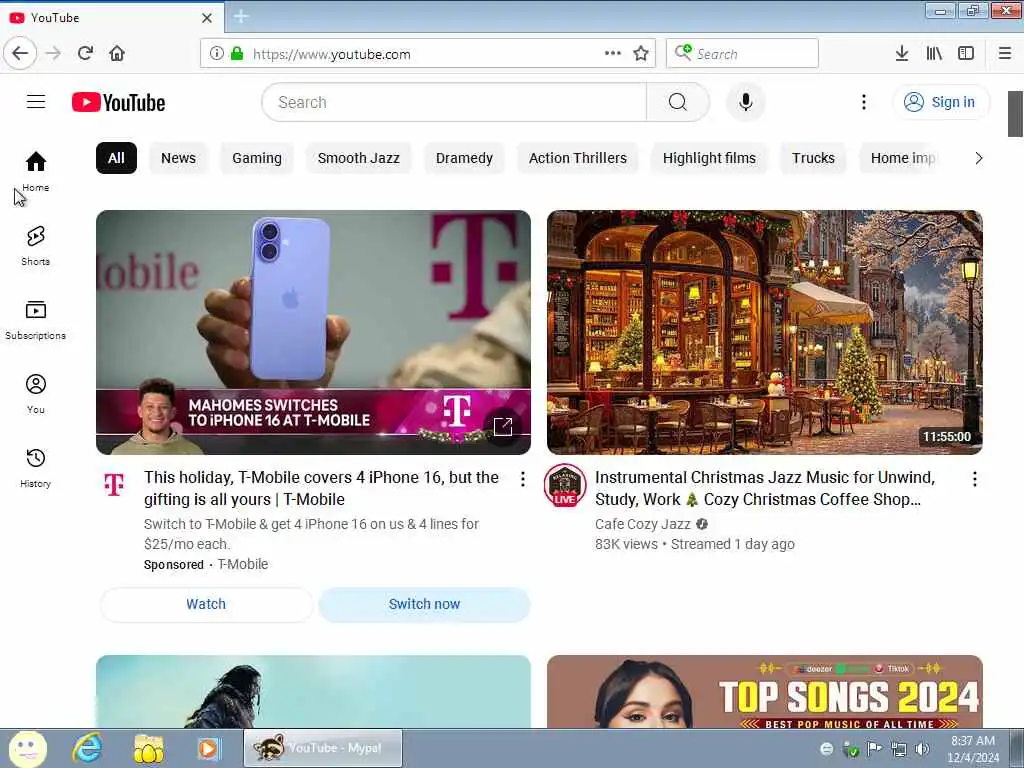Click the green padlock security icon
The image size is (1024, 768).
click(x=237, y=53)
